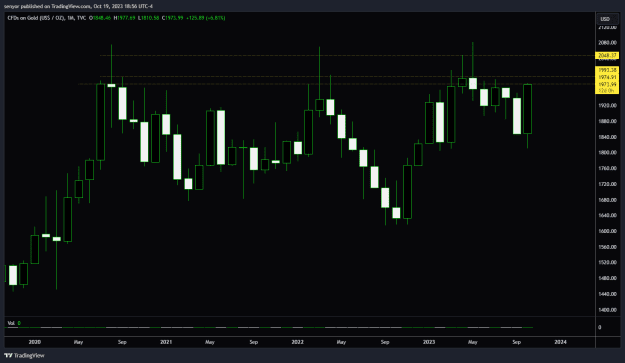The width and height of the screenshot is (625, 363).
Task: Click the 1440.00 price axis label
Action: coord(607,294)
